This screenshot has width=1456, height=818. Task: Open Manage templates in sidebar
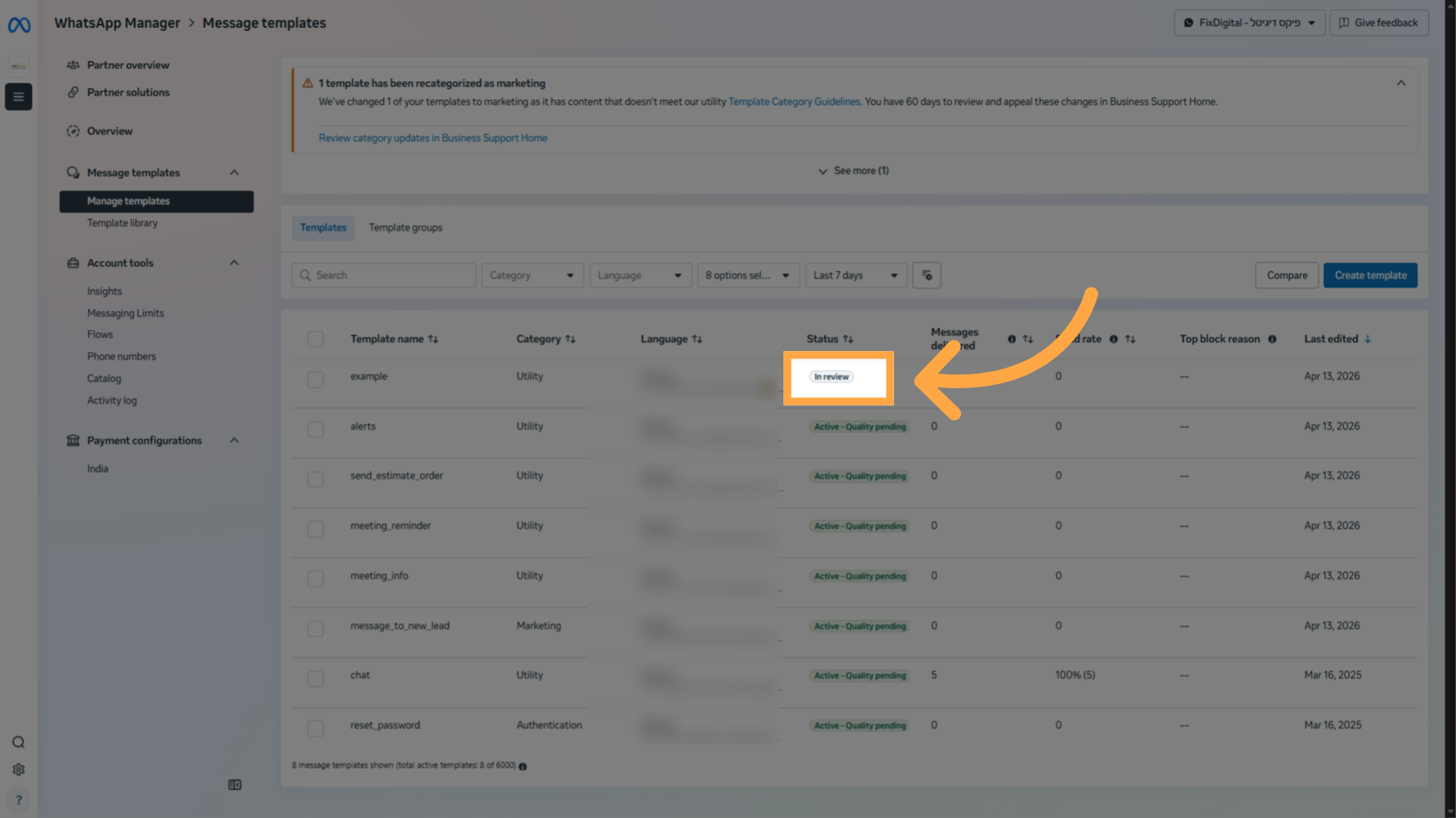(156, 201)
